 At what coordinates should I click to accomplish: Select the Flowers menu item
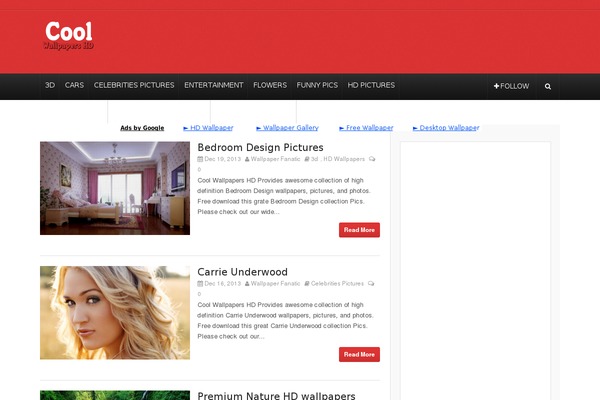point(270,85)
